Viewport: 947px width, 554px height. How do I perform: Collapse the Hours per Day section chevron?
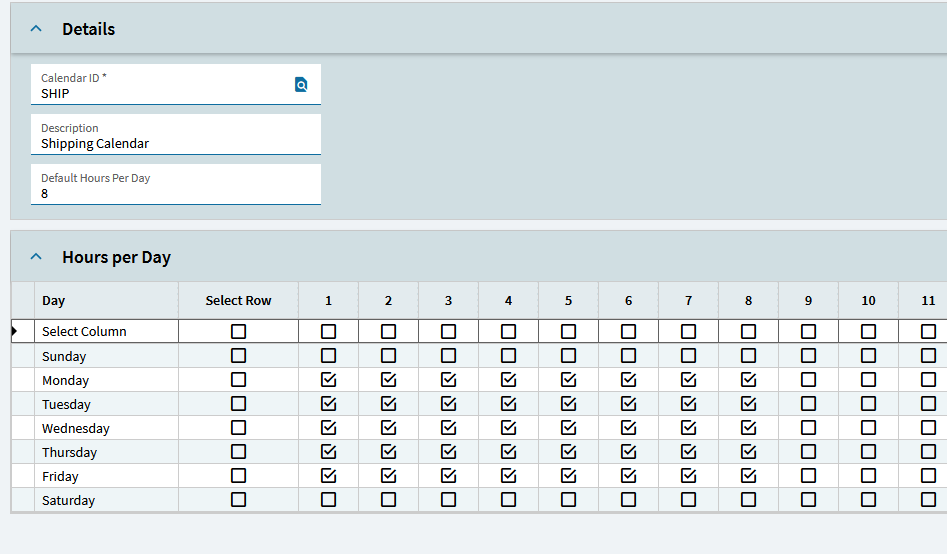37,257
